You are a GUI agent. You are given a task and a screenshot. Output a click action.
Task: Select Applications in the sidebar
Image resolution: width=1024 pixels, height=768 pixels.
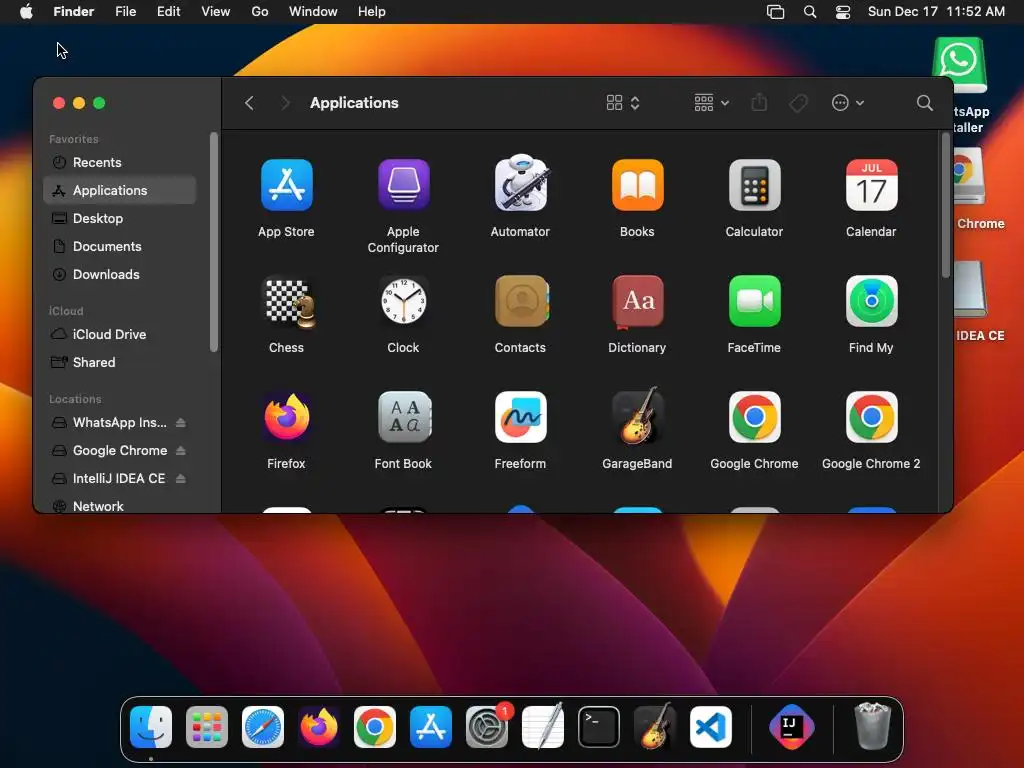pos(120,191)
